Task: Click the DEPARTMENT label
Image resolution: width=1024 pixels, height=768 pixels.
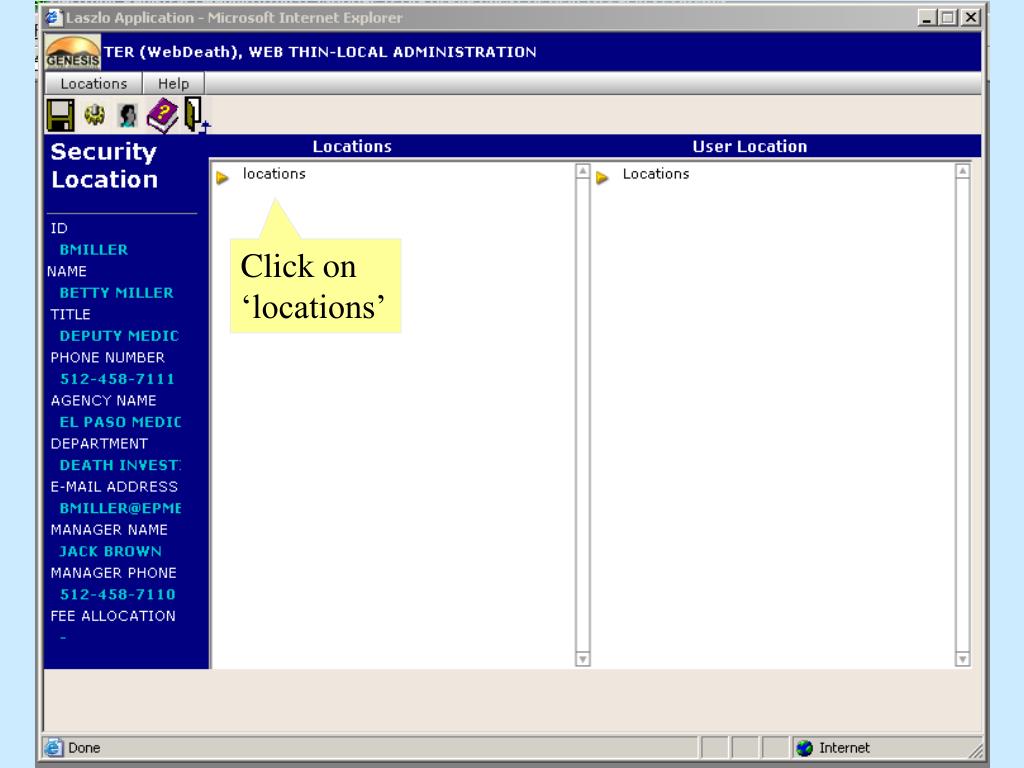Action: coord(99,443)
